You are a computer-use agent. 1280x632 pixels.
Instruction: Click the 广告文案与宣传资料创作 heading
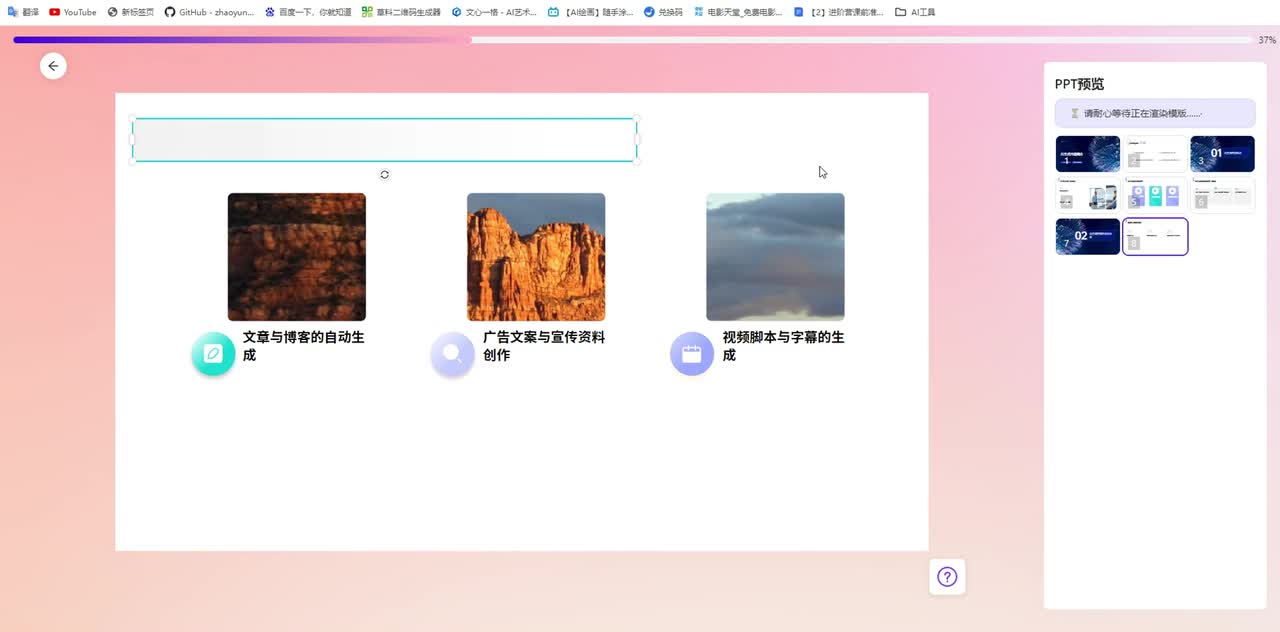tap(543, 346)
